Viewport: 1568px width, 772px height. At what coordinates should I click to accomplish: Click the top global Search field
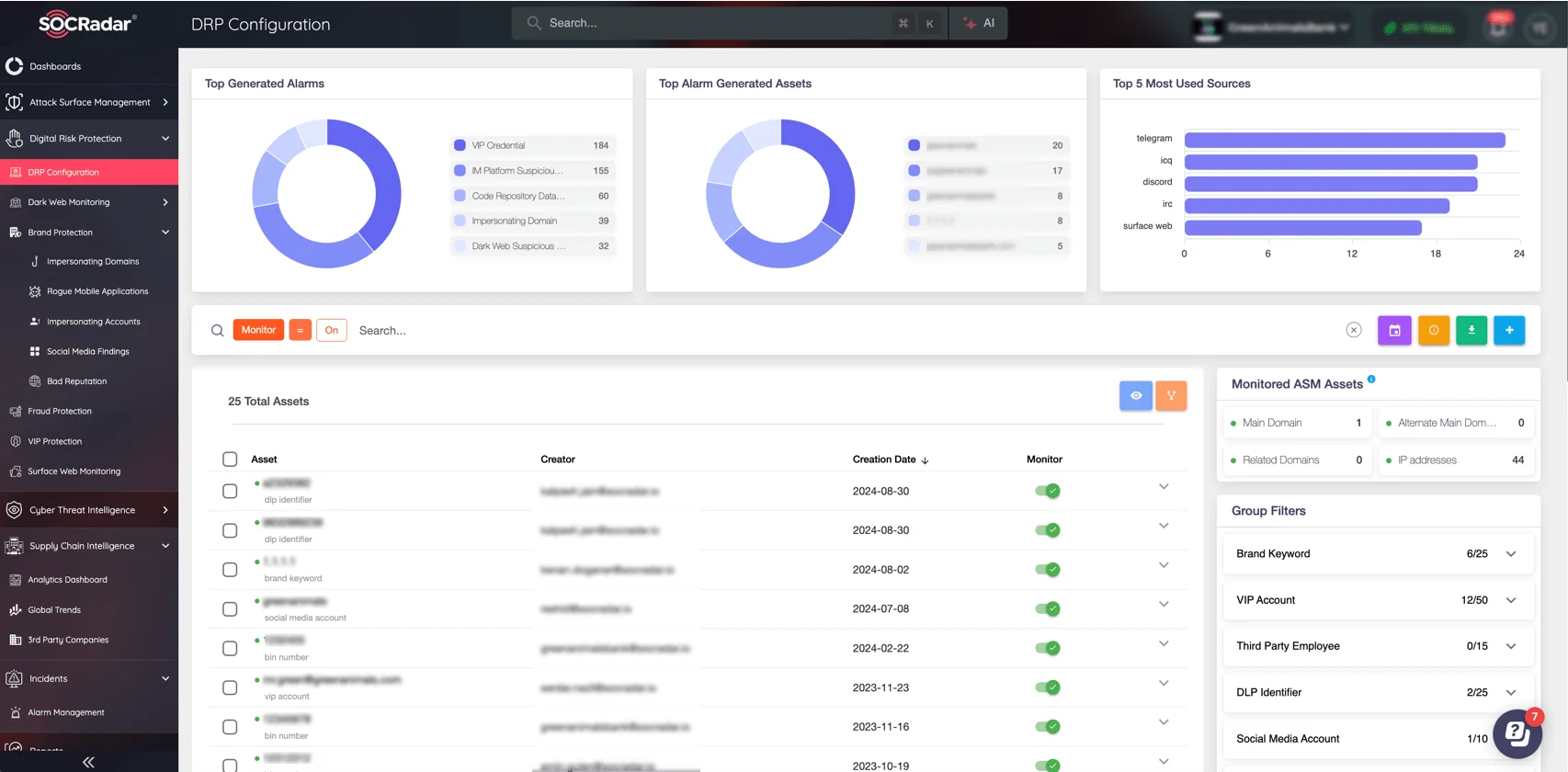(703, 23)
